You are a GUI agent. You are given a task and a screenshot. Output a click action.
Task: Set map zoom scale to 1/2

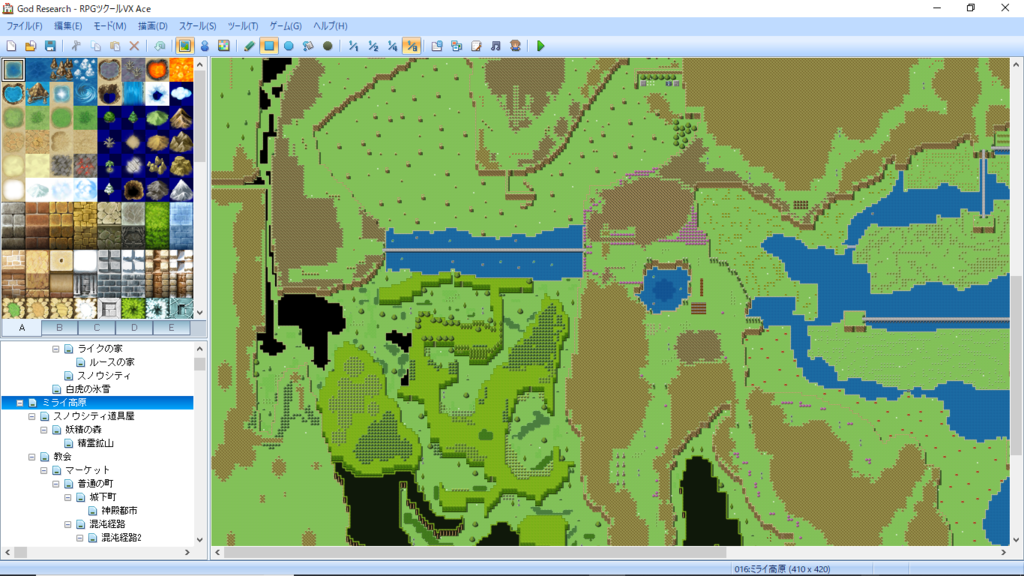tap(373, 46)
